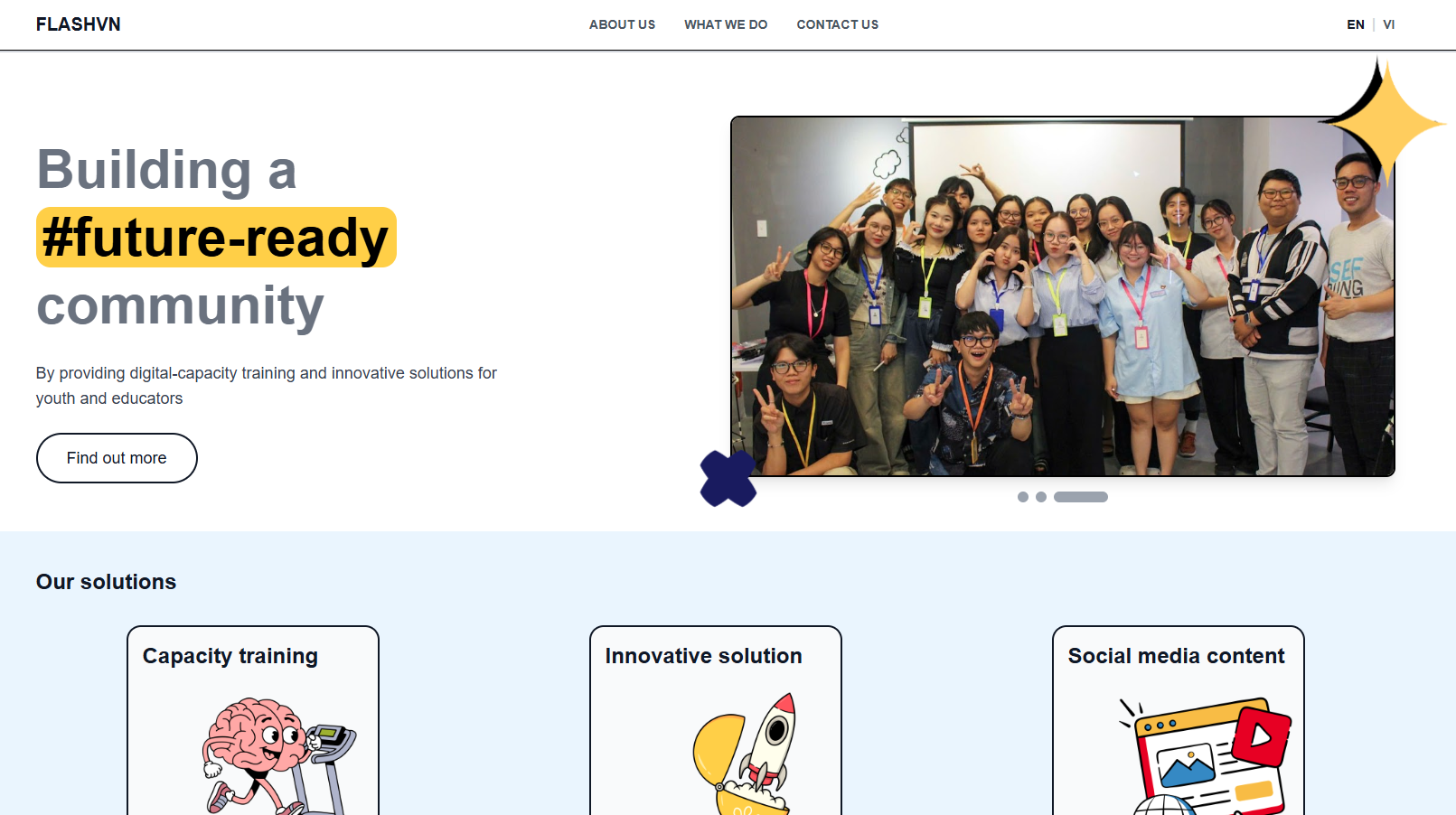The height and width of the screenshot is (815, 1456).
Task: Open the Innovative solution card
Action: 716,720
